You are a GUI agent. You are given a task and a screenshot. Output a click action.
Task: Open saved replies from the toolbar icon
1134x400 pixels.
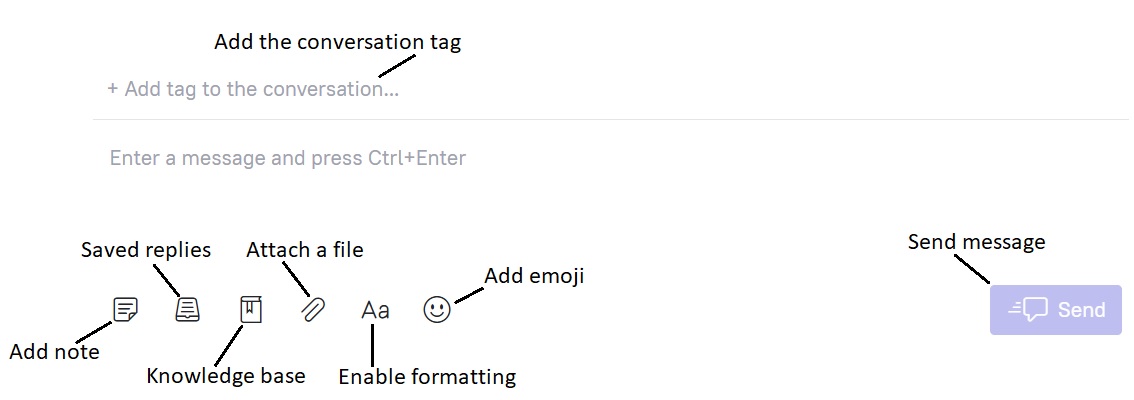(187, 310)
